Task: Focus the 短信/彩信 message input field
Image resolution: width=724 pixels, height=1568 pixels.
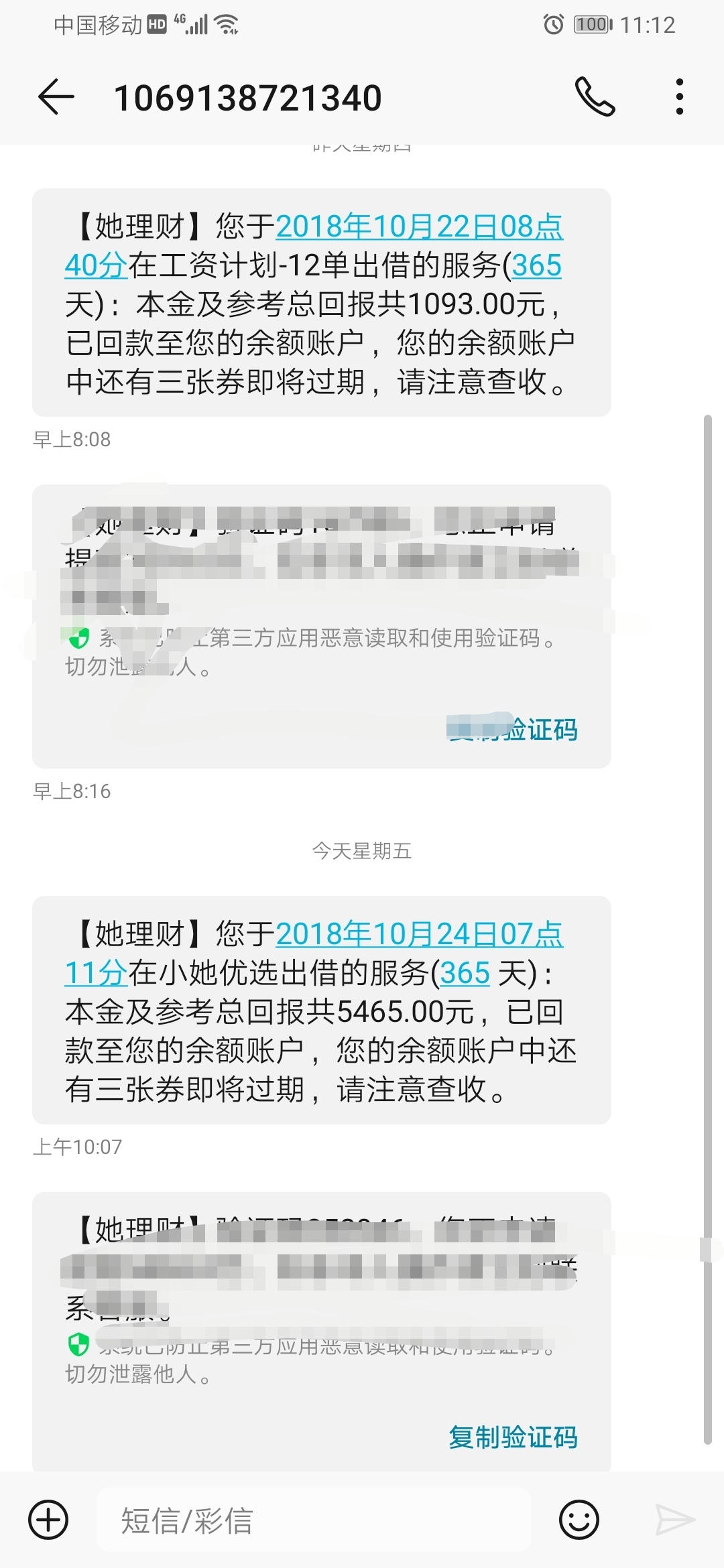Action: click(x=314, y=1520)
